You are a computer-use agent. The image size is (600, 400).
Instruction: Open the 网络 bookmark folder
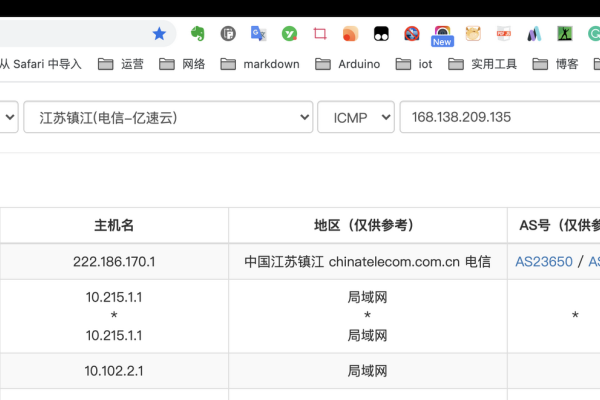click(182, 64)
